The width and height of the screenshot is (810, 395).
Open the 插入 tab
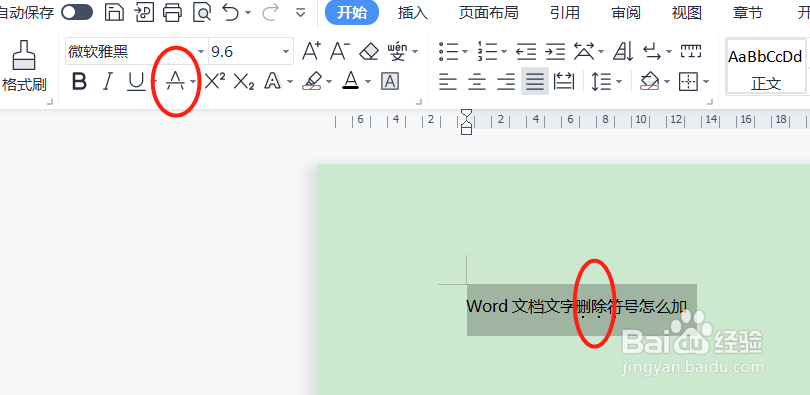pos(413,12)
